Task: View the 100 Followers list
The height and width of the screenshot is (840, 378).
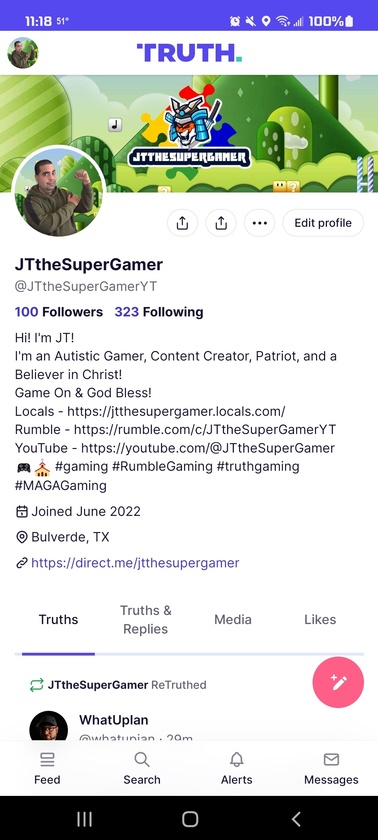Action: click(58, 312)
